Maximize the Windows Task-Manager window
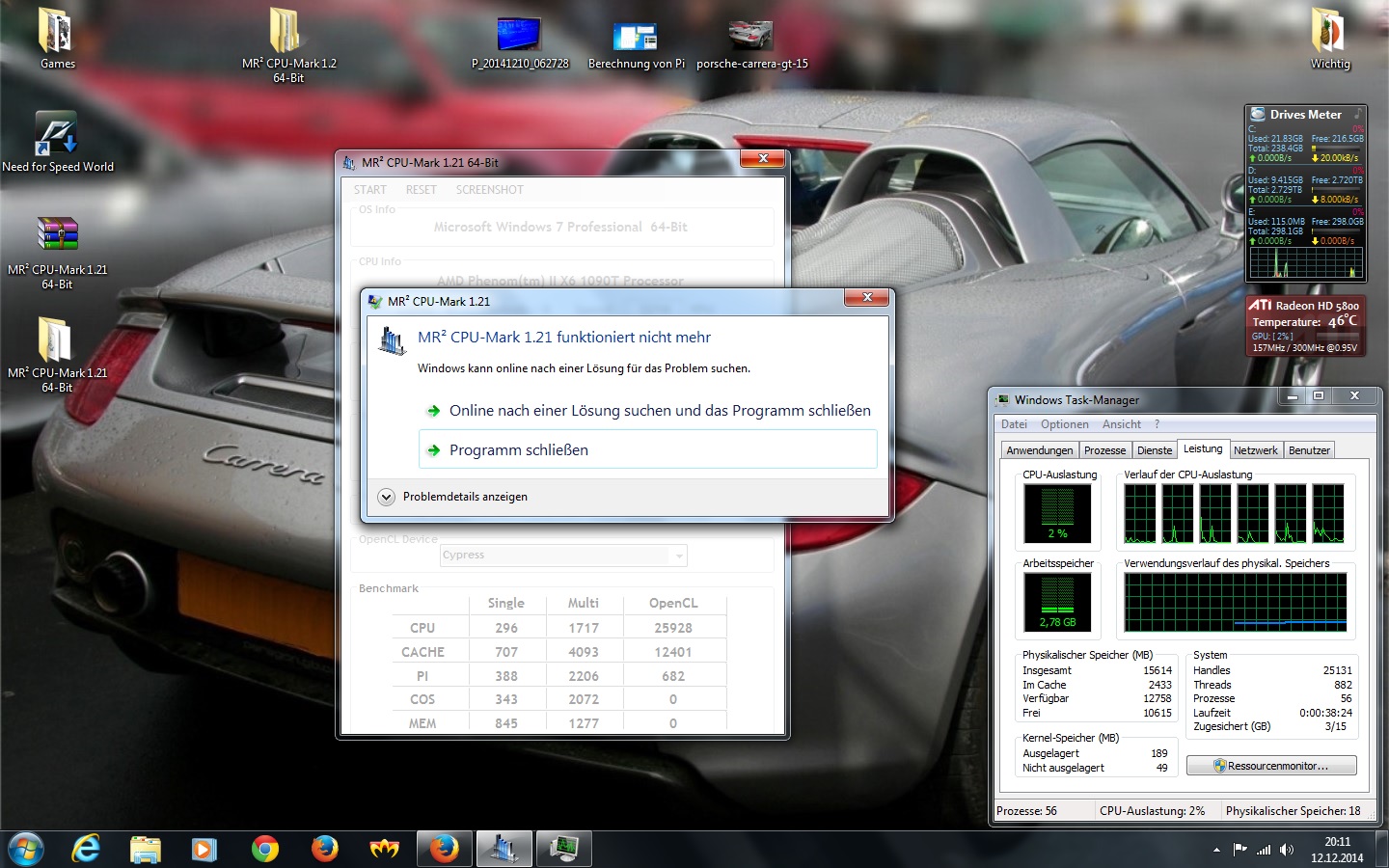This screenshot has height=868, width=1389. 1318,396
